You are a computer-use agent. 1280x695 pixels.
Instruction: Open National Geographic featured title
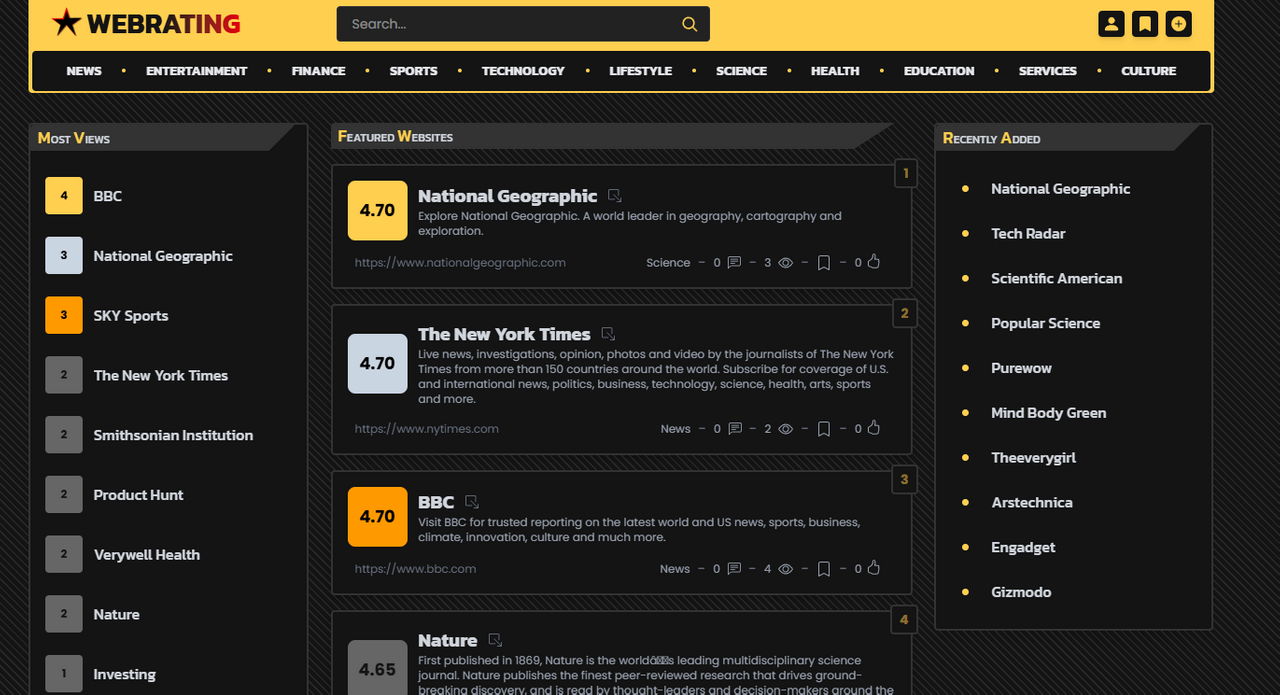507,196
